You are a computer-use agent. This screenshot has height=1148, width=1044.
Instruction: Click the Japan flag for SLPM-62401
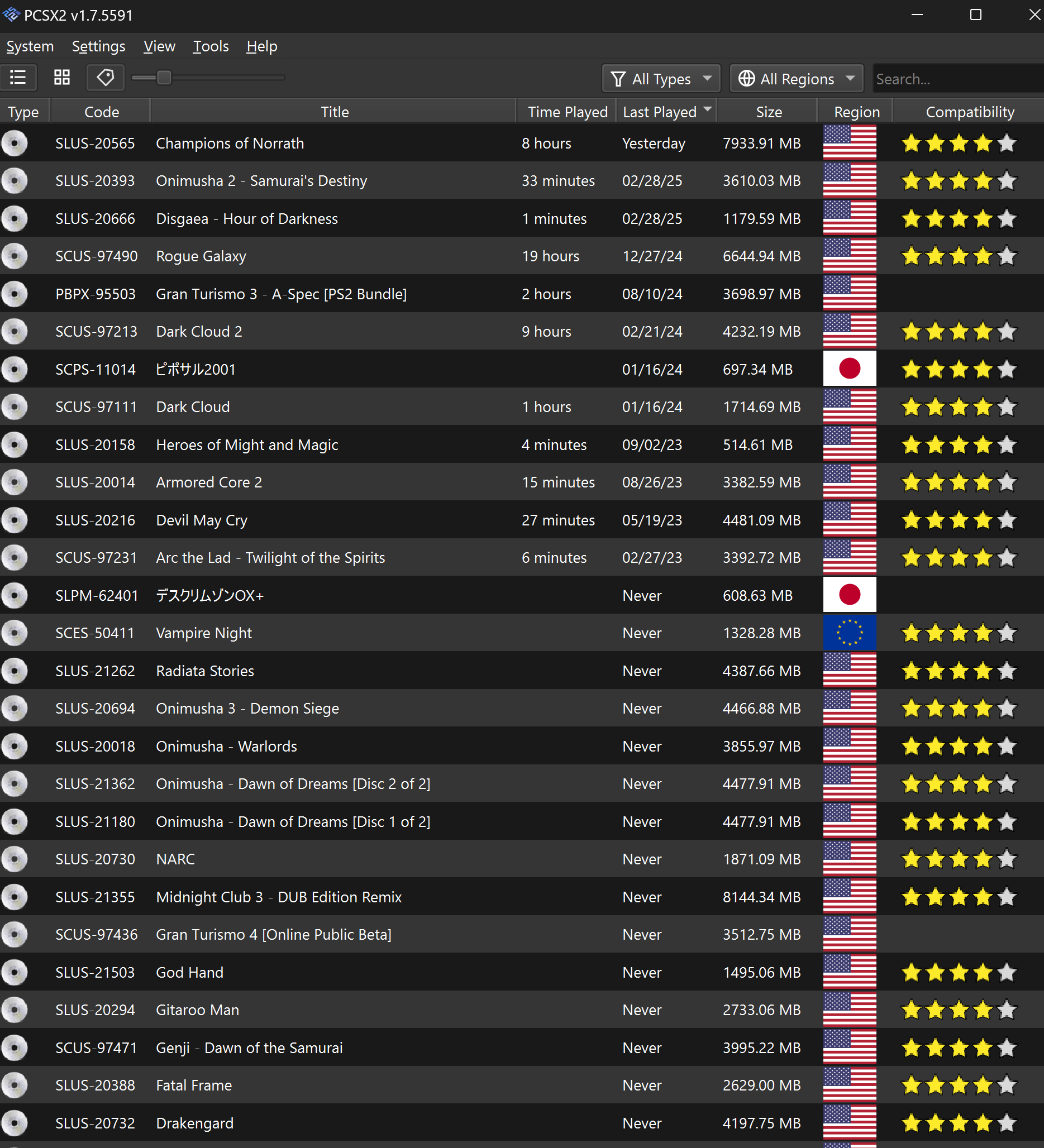(849, 595)
